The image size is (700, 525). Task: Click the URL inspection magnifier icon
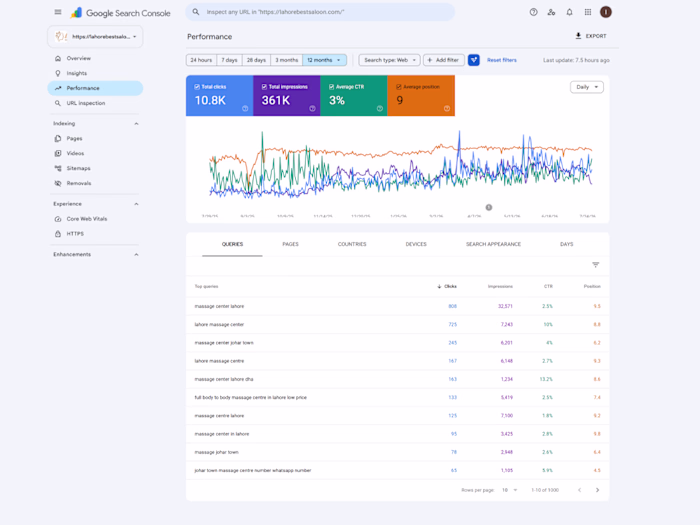pyautogui.click(x=58, y=103)
